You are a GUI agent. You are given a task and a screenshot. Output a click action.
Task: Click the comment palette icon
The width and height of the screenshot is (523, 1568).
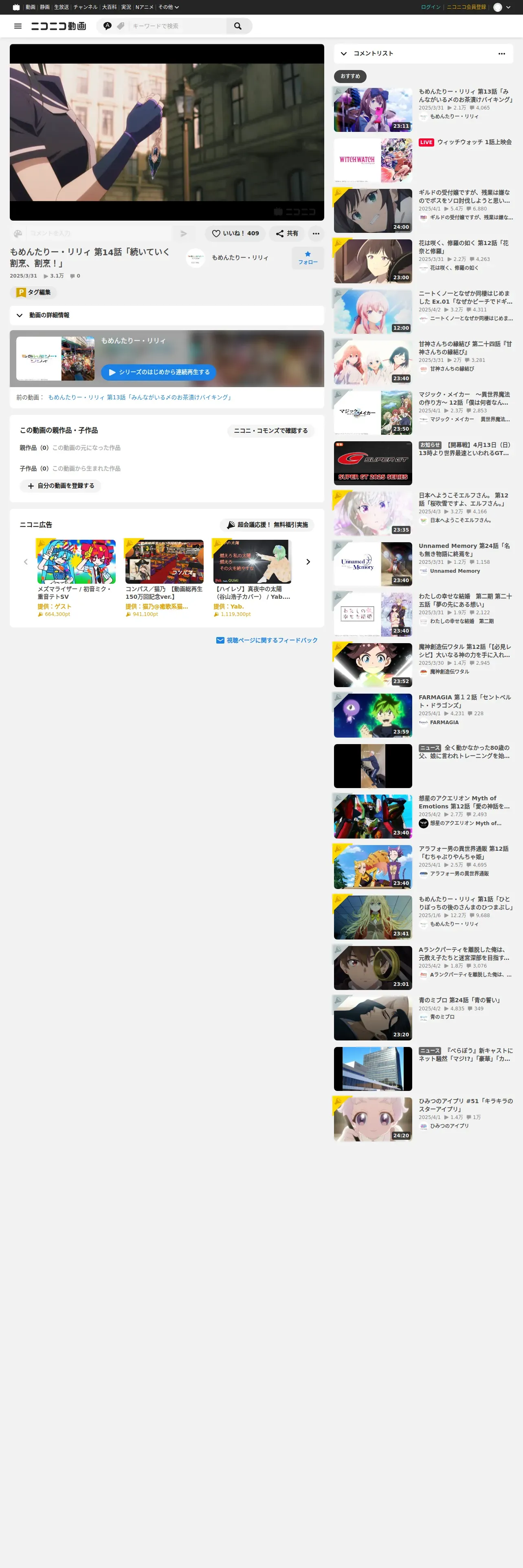(x=18, y=233)
